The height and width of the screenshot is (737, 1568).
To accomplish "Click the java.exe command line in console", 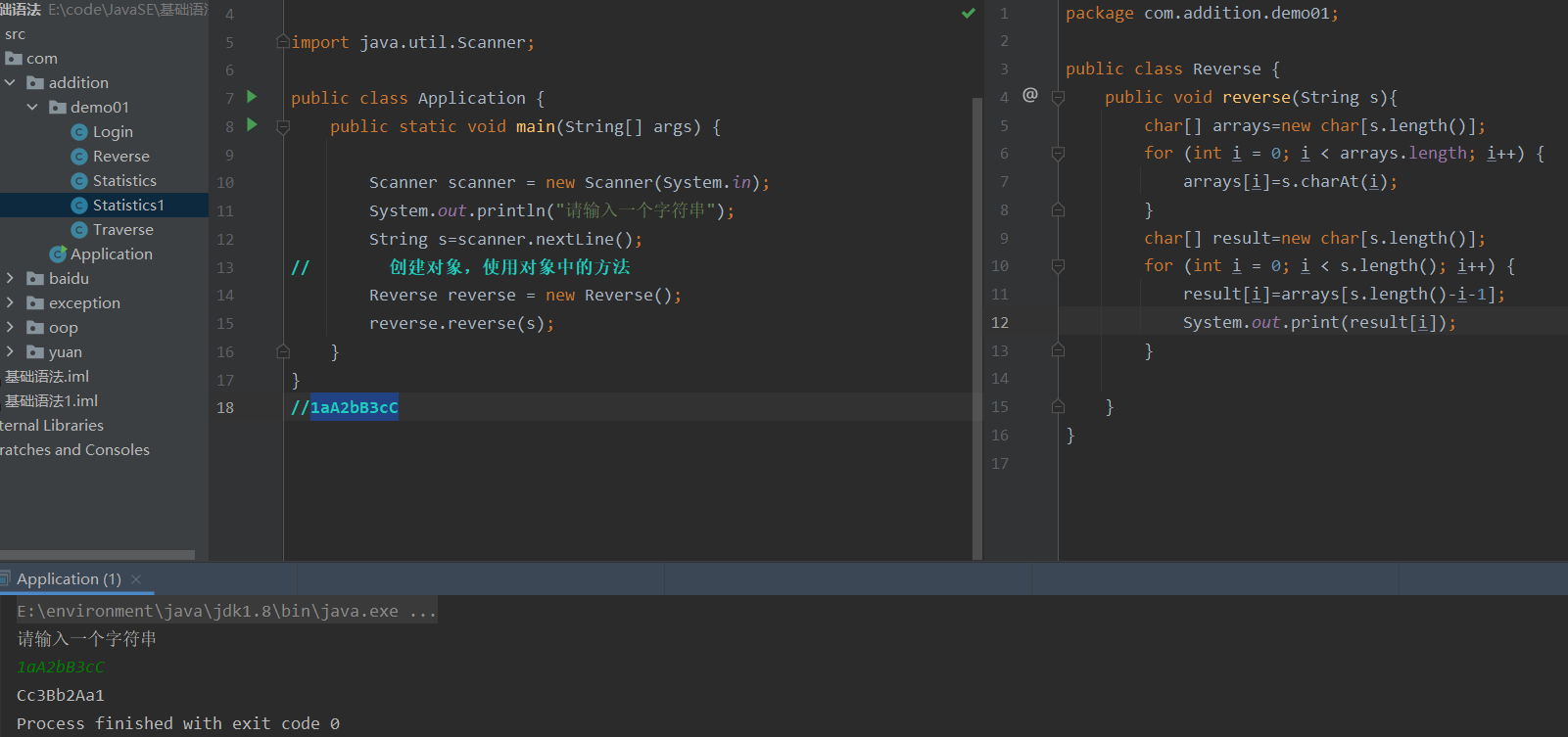I will [x=226, y=611].
